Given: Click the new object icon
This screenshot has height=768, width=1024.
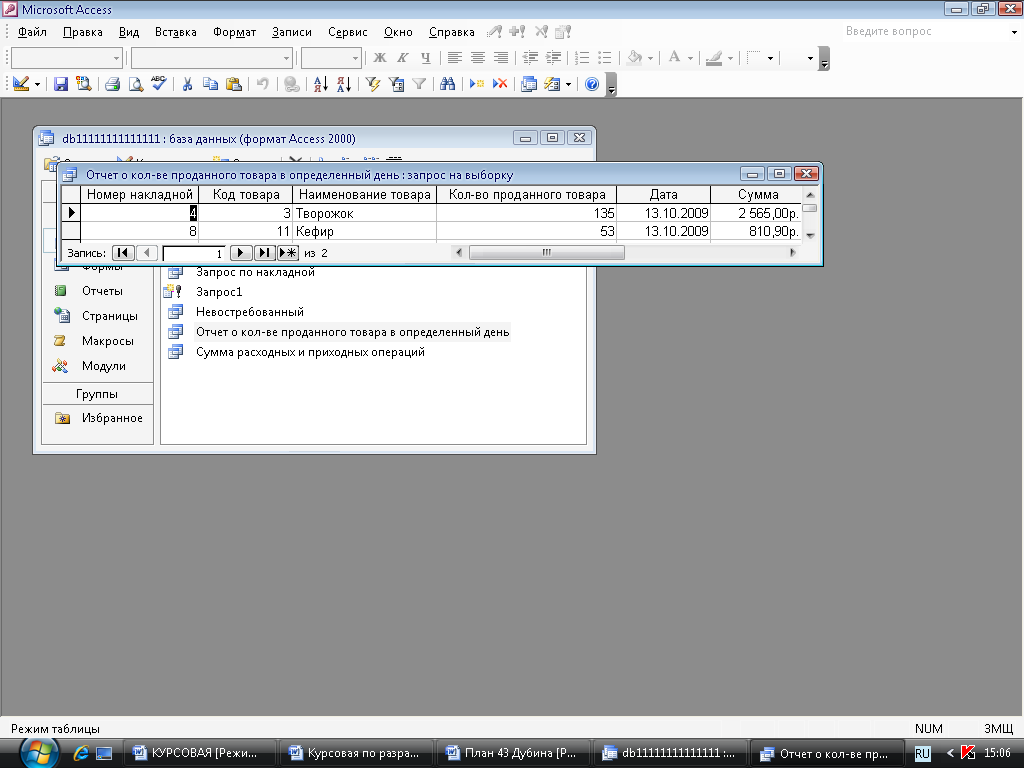Looking at the screenshot, I should (x=552, y=84).
